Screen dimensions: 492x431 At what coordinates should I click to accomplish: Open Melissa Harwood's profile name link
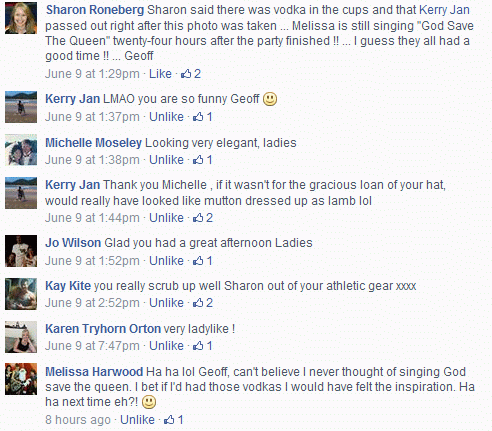tap(94, 371)
